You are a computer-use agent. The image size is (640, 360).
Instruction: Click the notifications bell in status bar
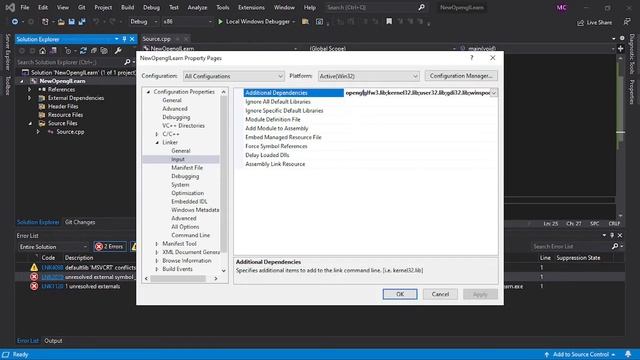(x=628, y=354)
